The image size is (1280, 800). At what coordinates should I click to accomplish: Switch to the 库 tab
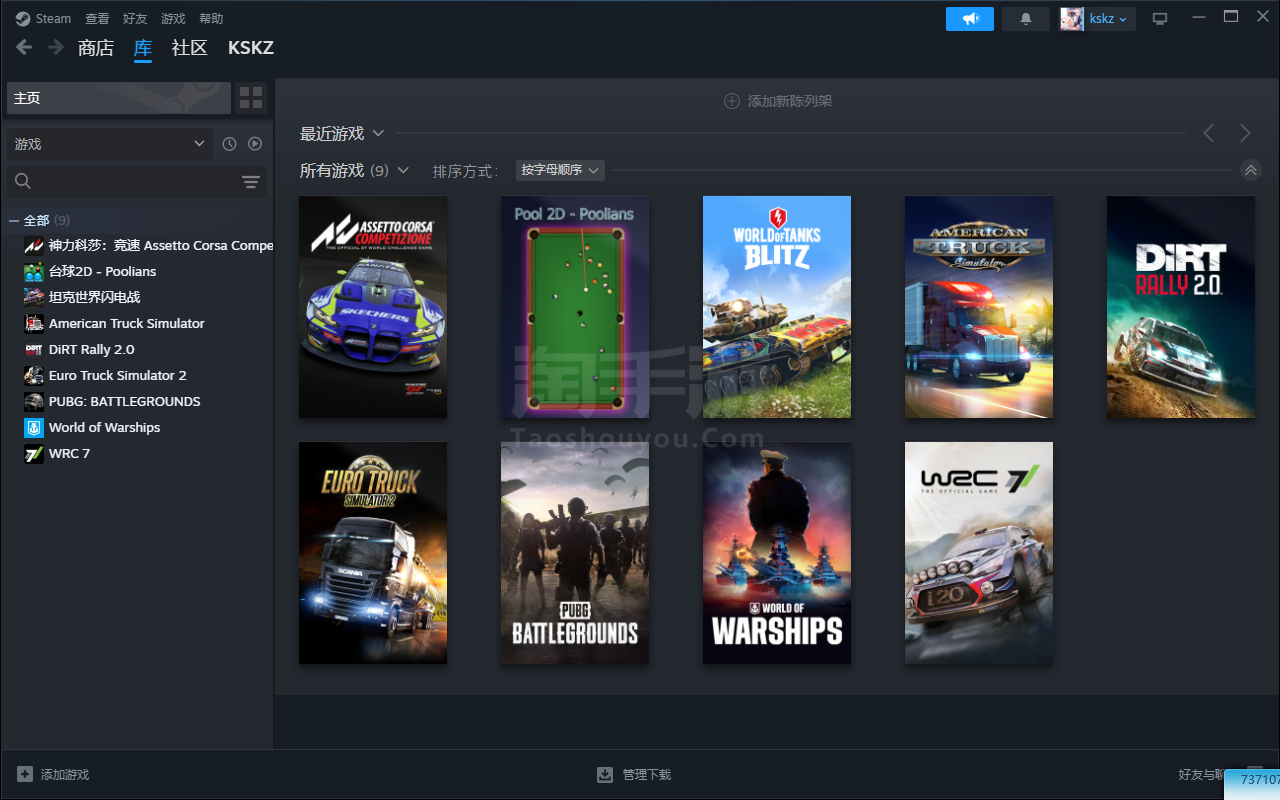[x=143, y=48]
